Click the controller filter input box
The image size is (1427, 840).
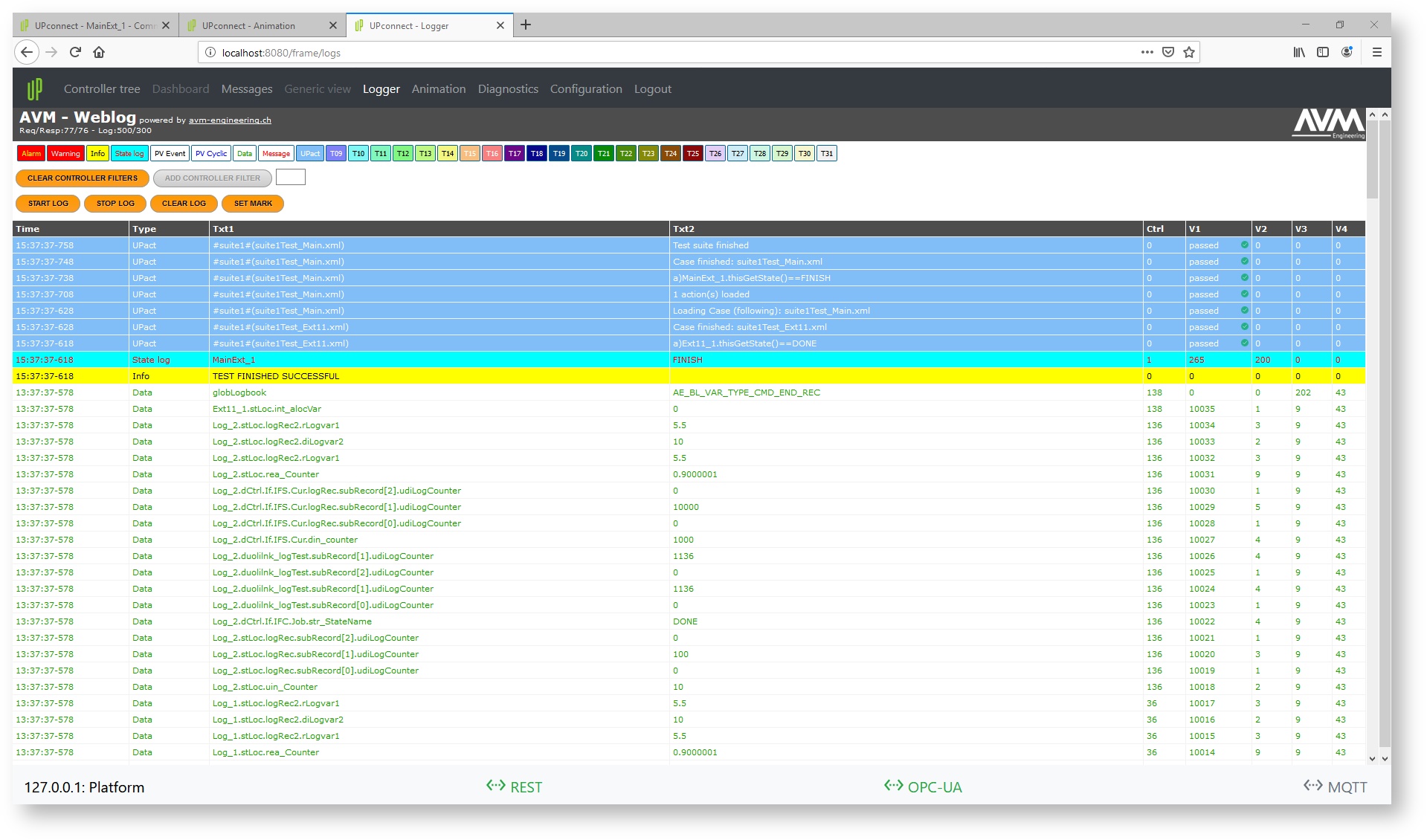[291, 178]
